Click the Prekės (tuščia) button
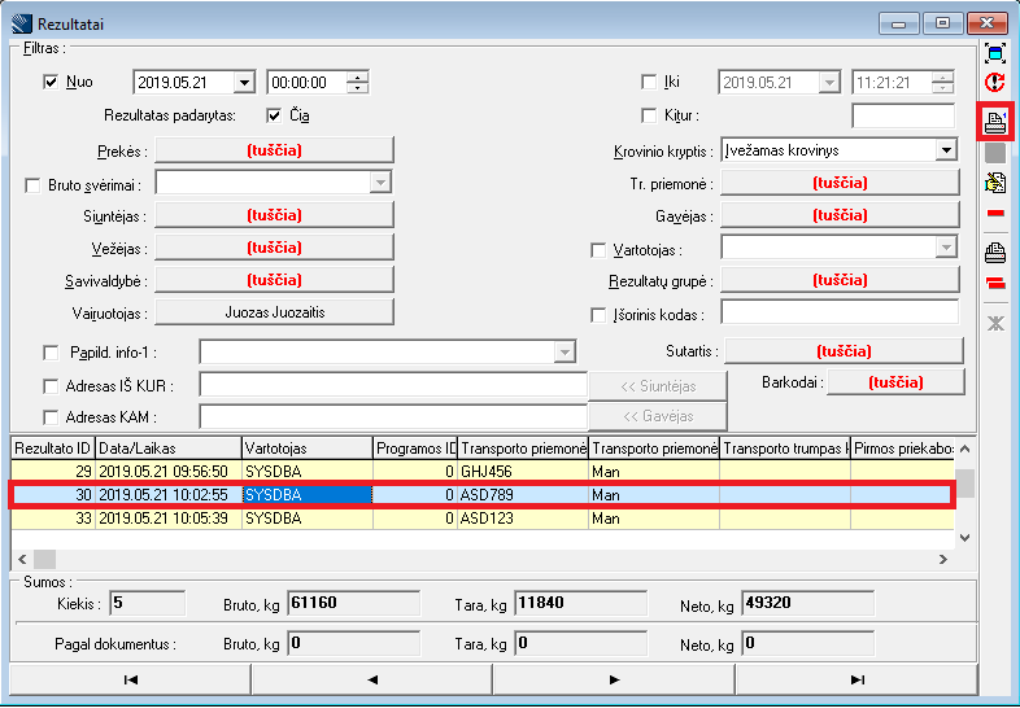Viewport: 1020px width, 708px height. [x=274, y=151]
